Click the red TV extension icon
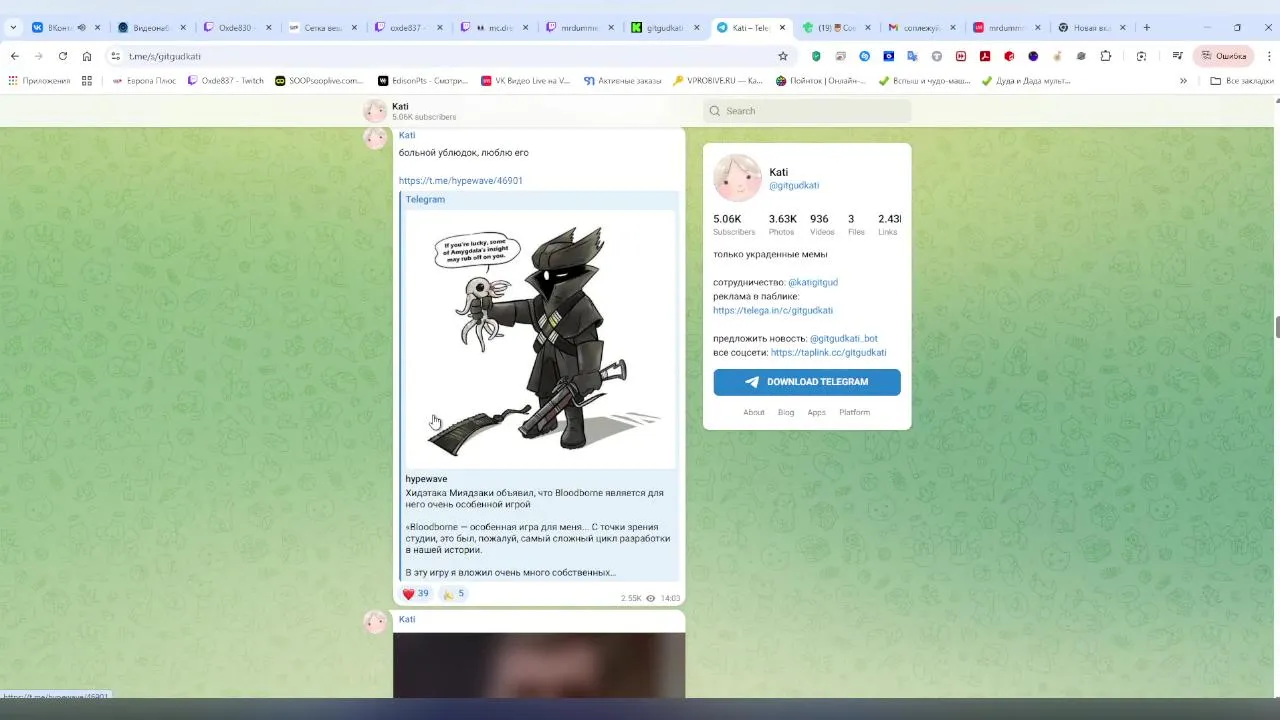Screen dimensions: 1280x720 961,56
